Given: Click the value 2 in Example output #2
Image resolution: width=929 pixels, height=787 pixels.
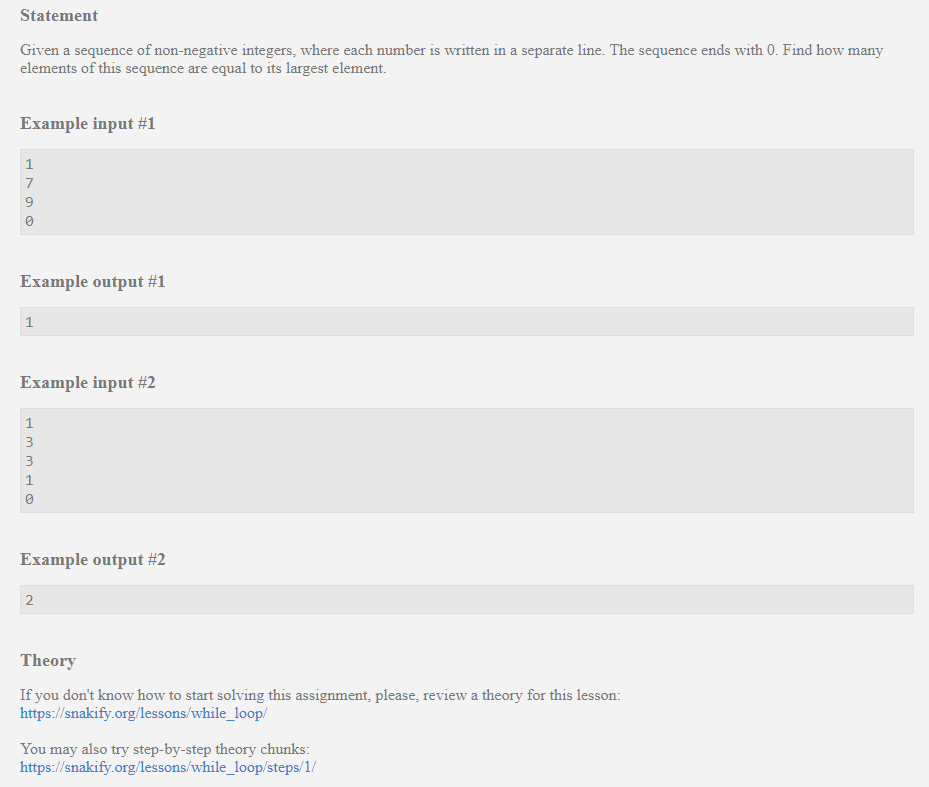Looking at the screenshot, I should (30, 600).
